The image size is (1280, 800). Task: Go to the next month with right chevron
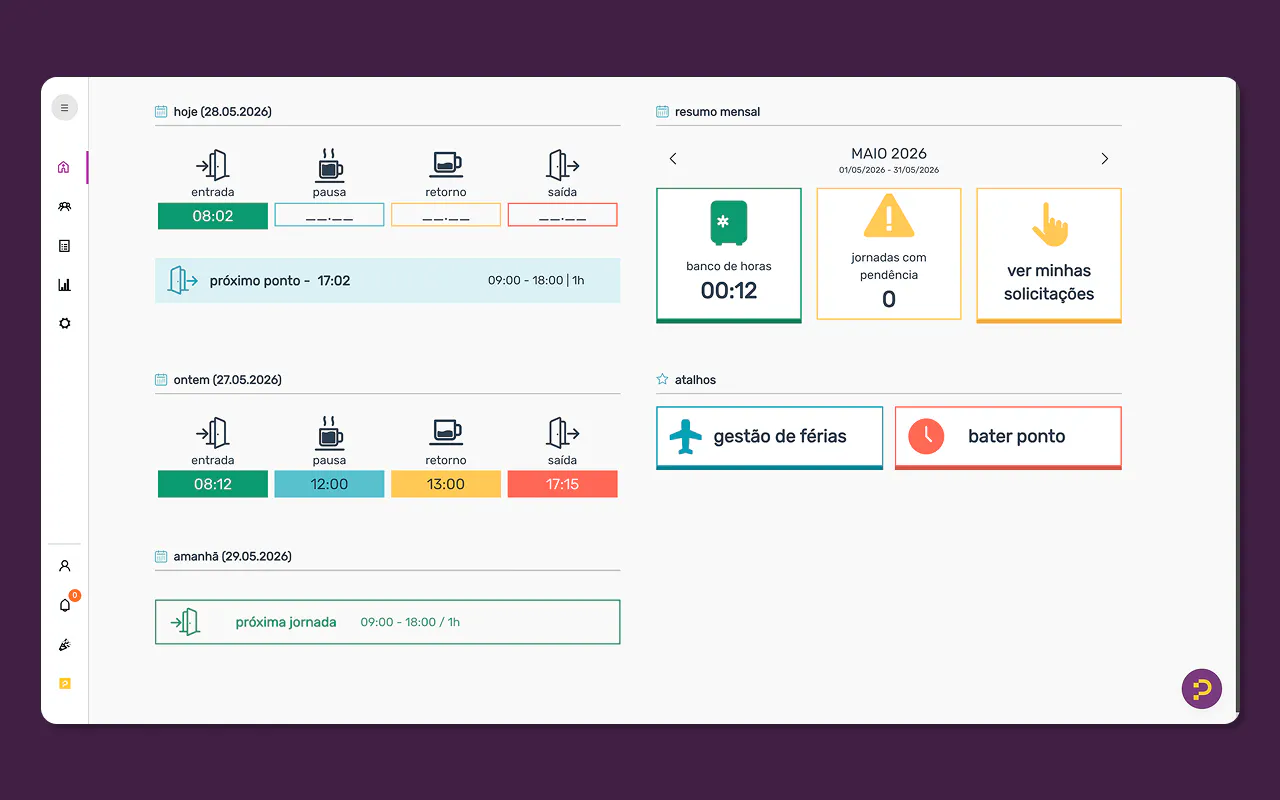coord(1105,159)
